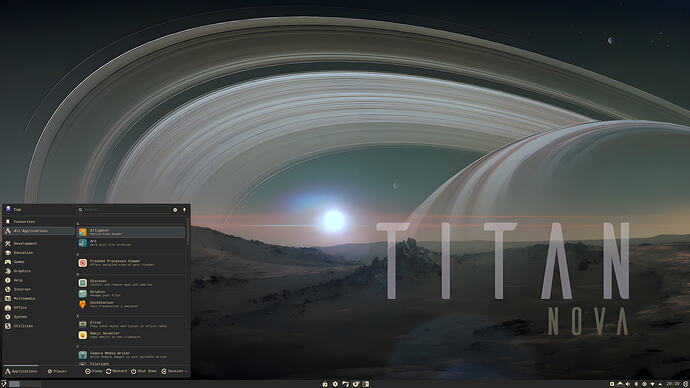Switch to the second virtual desktop in pager
Viewport: 690px width, 388px height.
[31, 384]
